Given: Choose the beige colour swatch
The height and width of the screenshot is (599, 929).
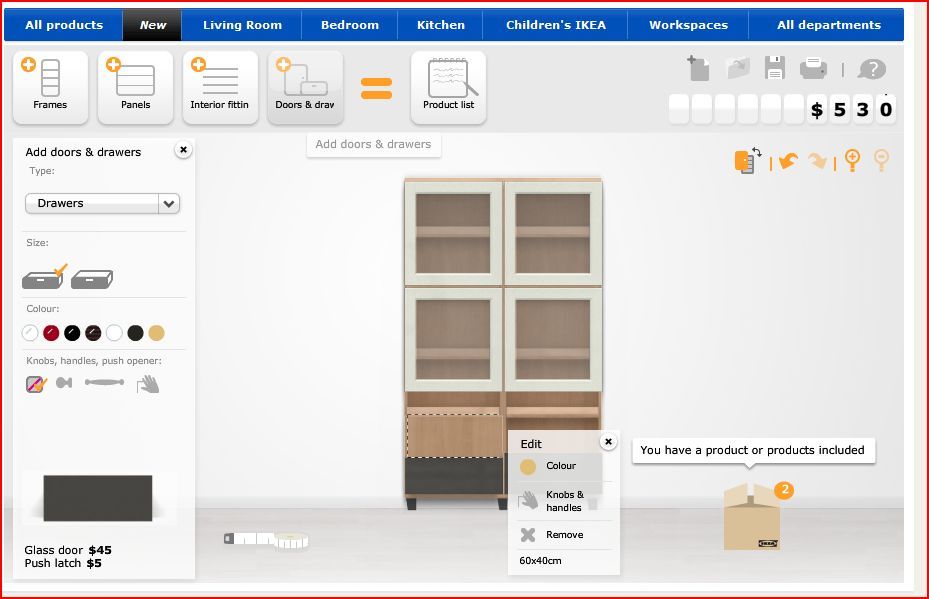Looking at the screenshot, I should tap(156, 333).
